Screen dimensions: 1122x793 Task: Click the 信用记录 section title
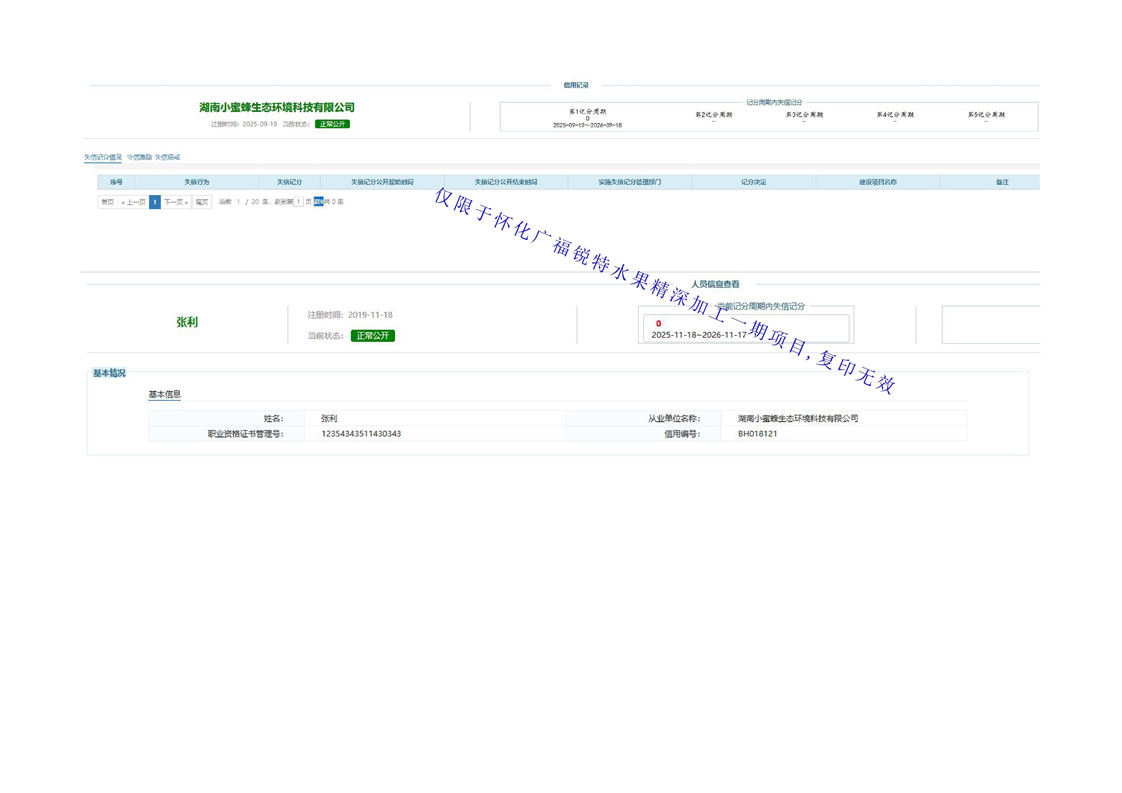pos(576,85)
